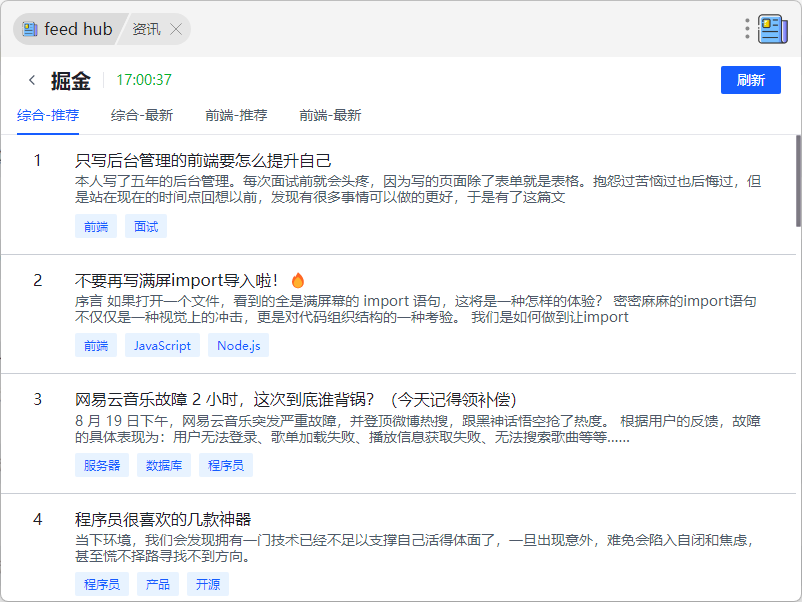Click the 掘金 page heading

tap(71, 80)
